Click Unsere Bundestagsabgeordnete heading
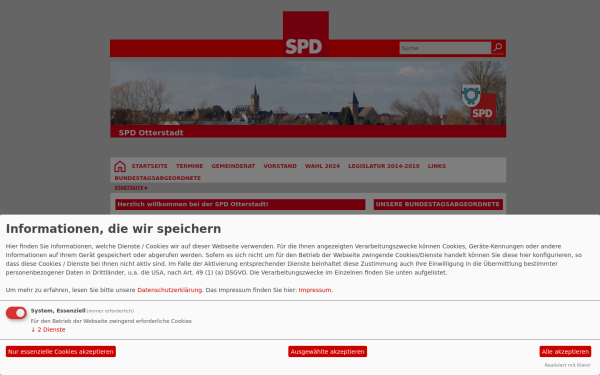The width and height of the screenshot is (600, 375). coord(438,204)
